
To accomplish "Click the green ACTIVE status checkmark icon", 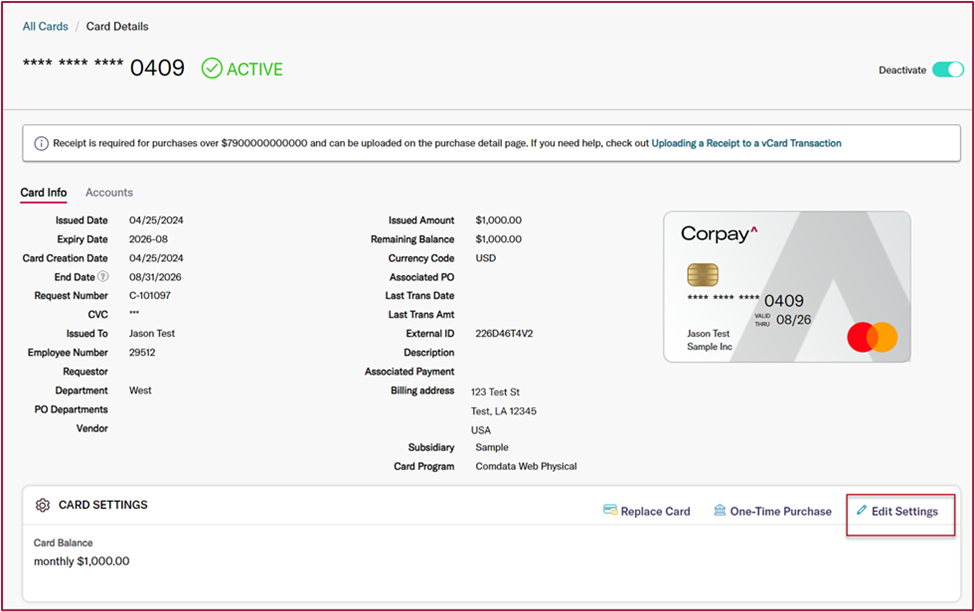I will tap(212, 68).
